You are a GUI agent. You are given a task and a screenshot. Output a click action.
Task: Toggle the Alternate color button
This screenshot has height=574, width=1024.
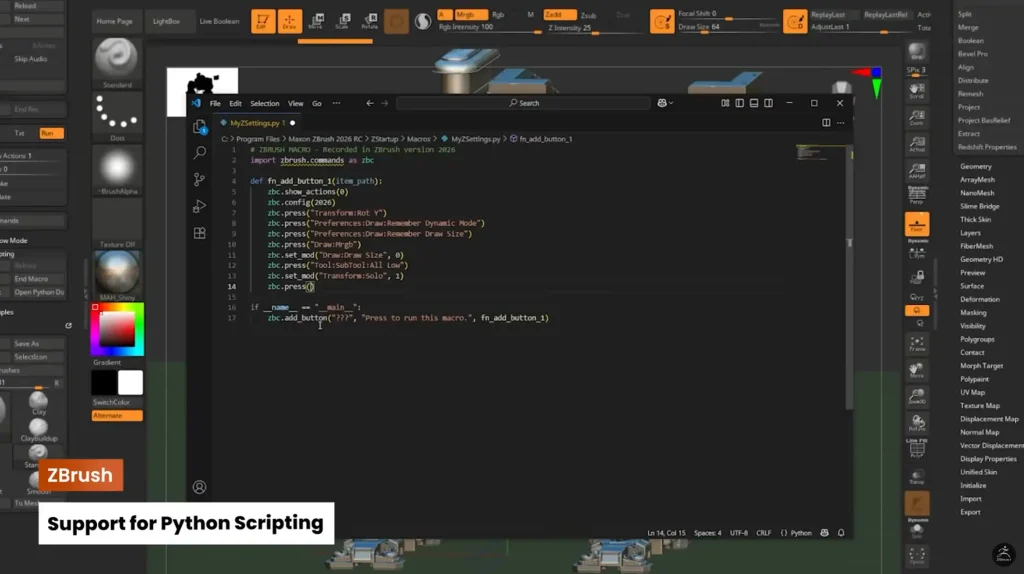pos(117,415)
